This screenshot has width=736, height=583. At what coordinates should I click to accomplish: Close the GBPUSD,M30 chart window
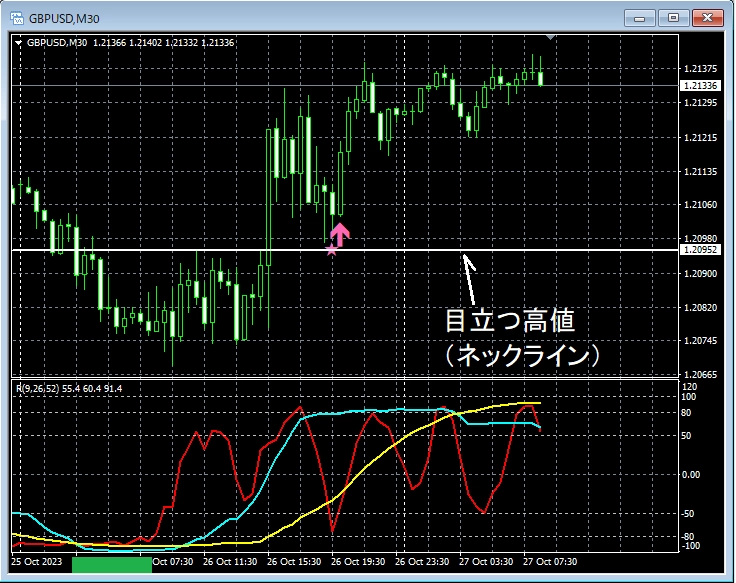707,17
